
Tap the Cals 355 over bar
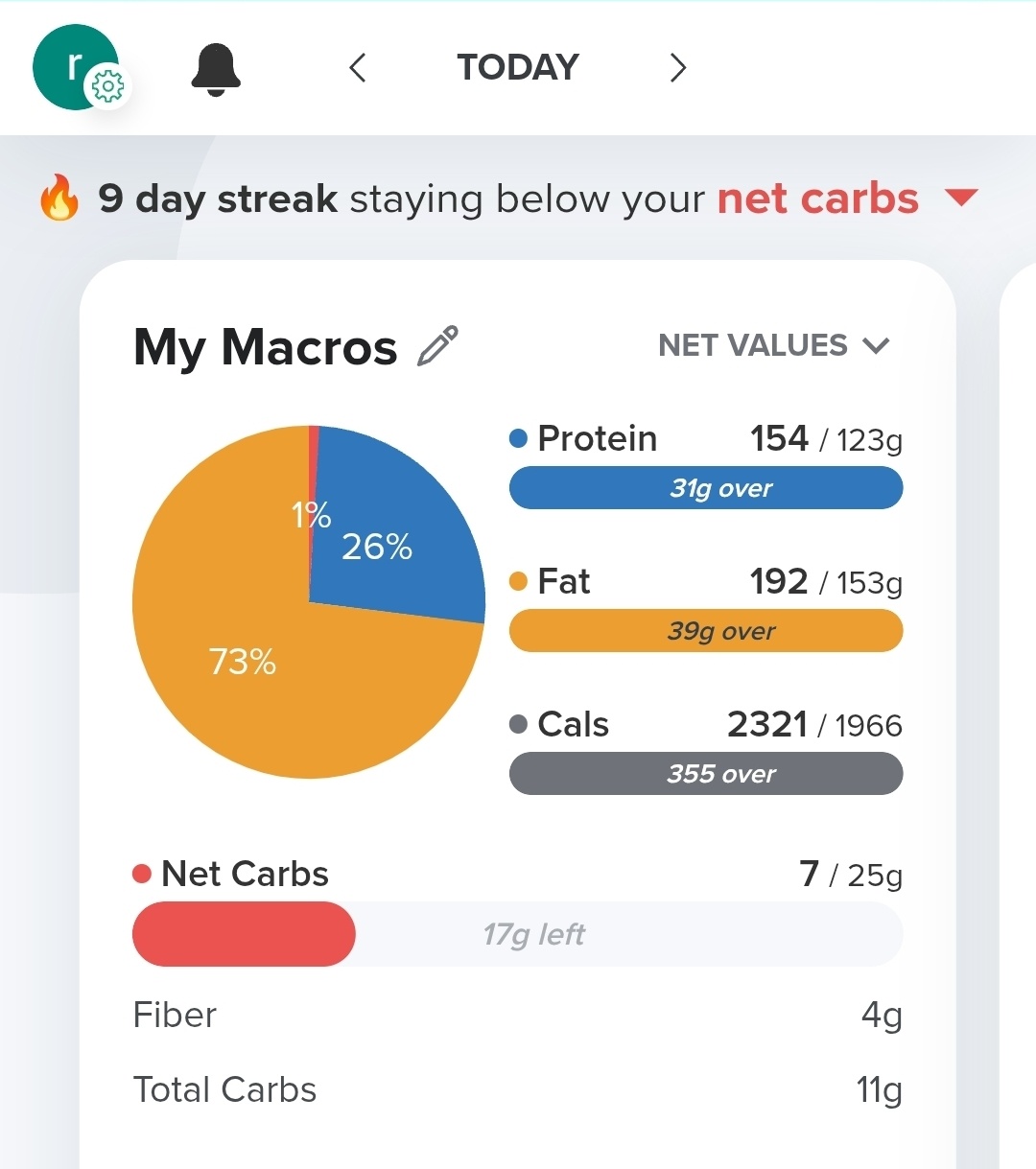(x=706, y=774)
